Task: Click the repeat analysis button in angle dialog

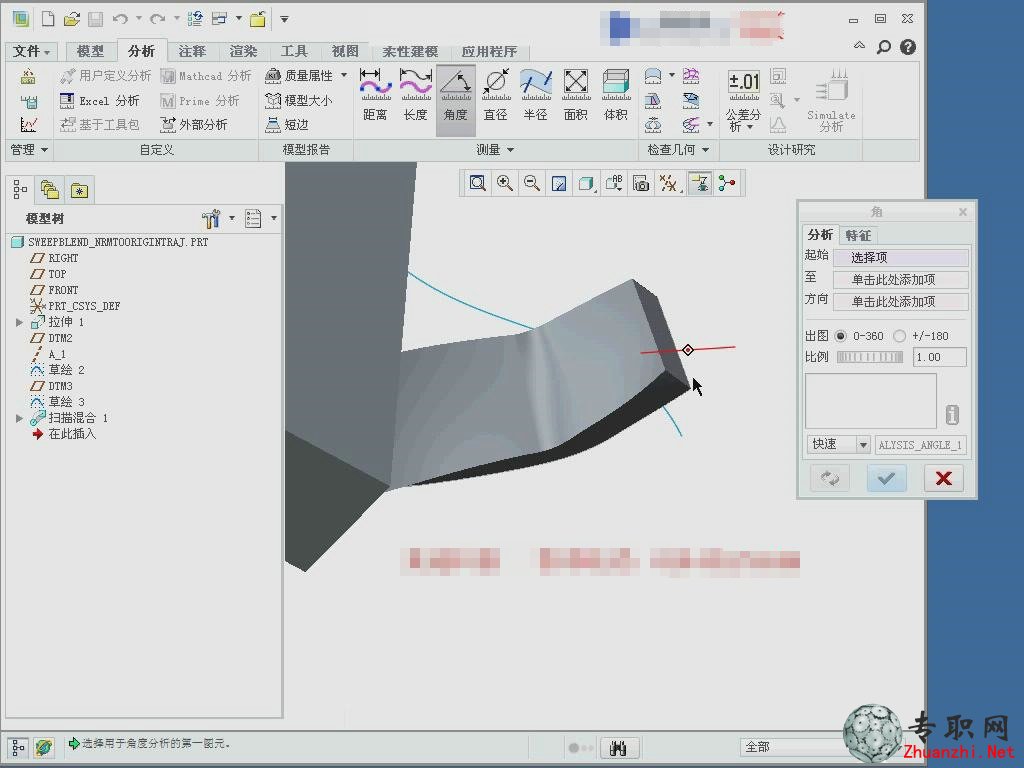Action: [829, 479]
